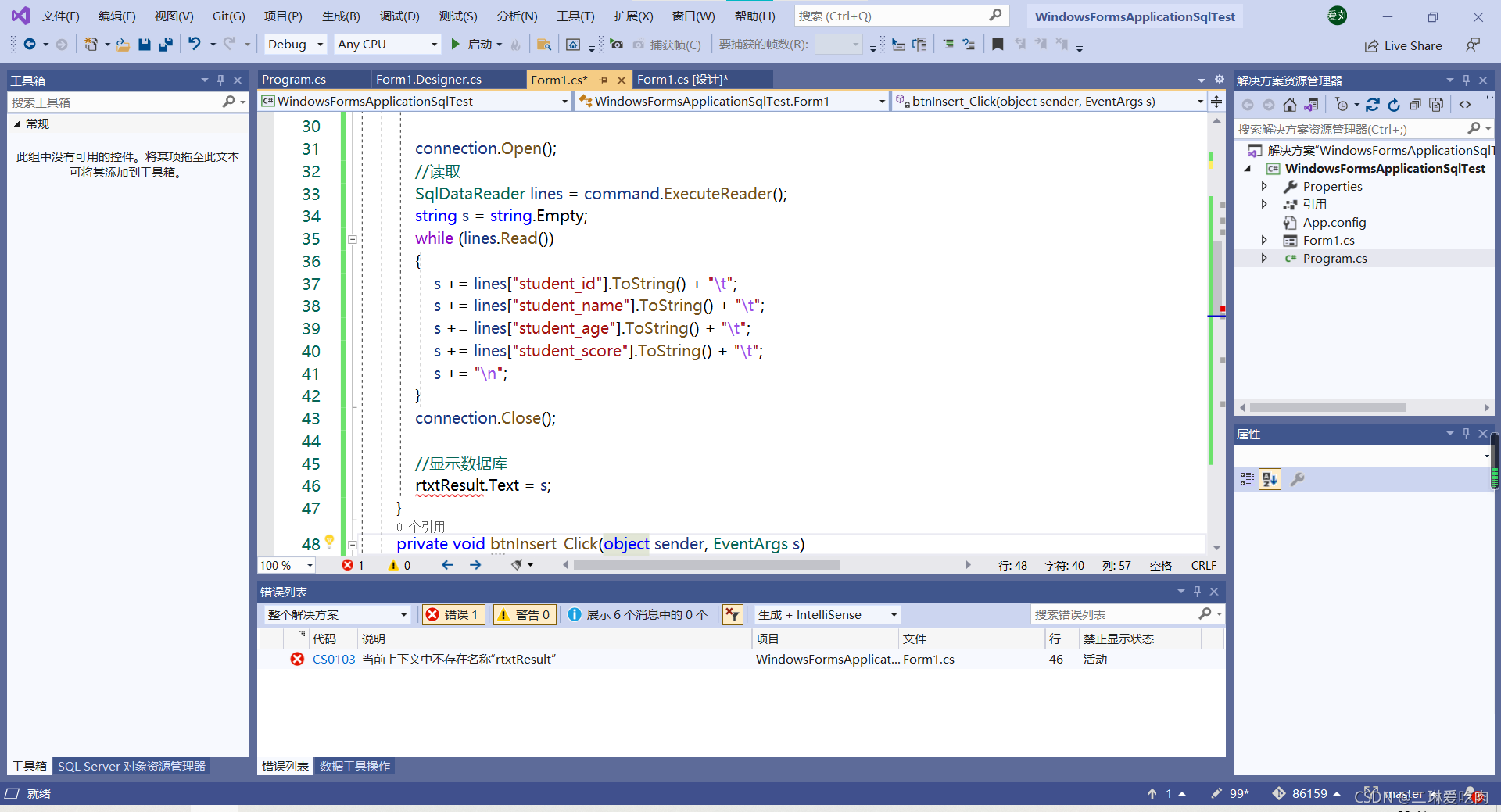Open the editor tab settings gear icon
The height and width of the screenshot is (812, 1501).
(1219, 79)
